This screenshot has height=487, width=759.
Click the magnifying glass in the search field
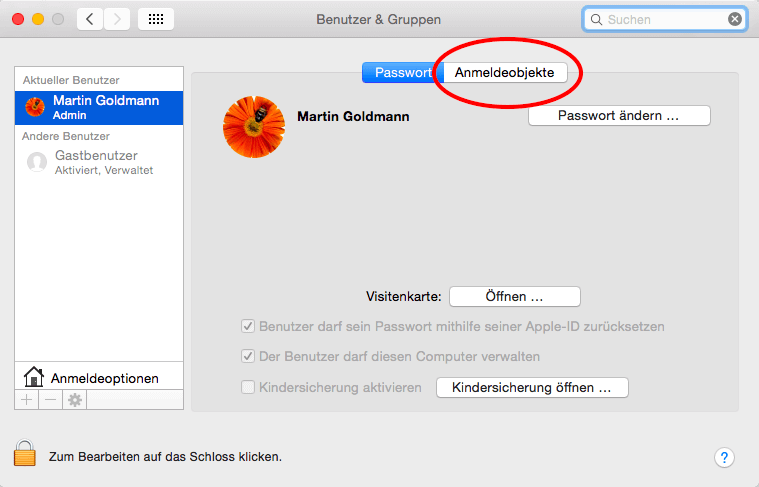coord(596,19)
